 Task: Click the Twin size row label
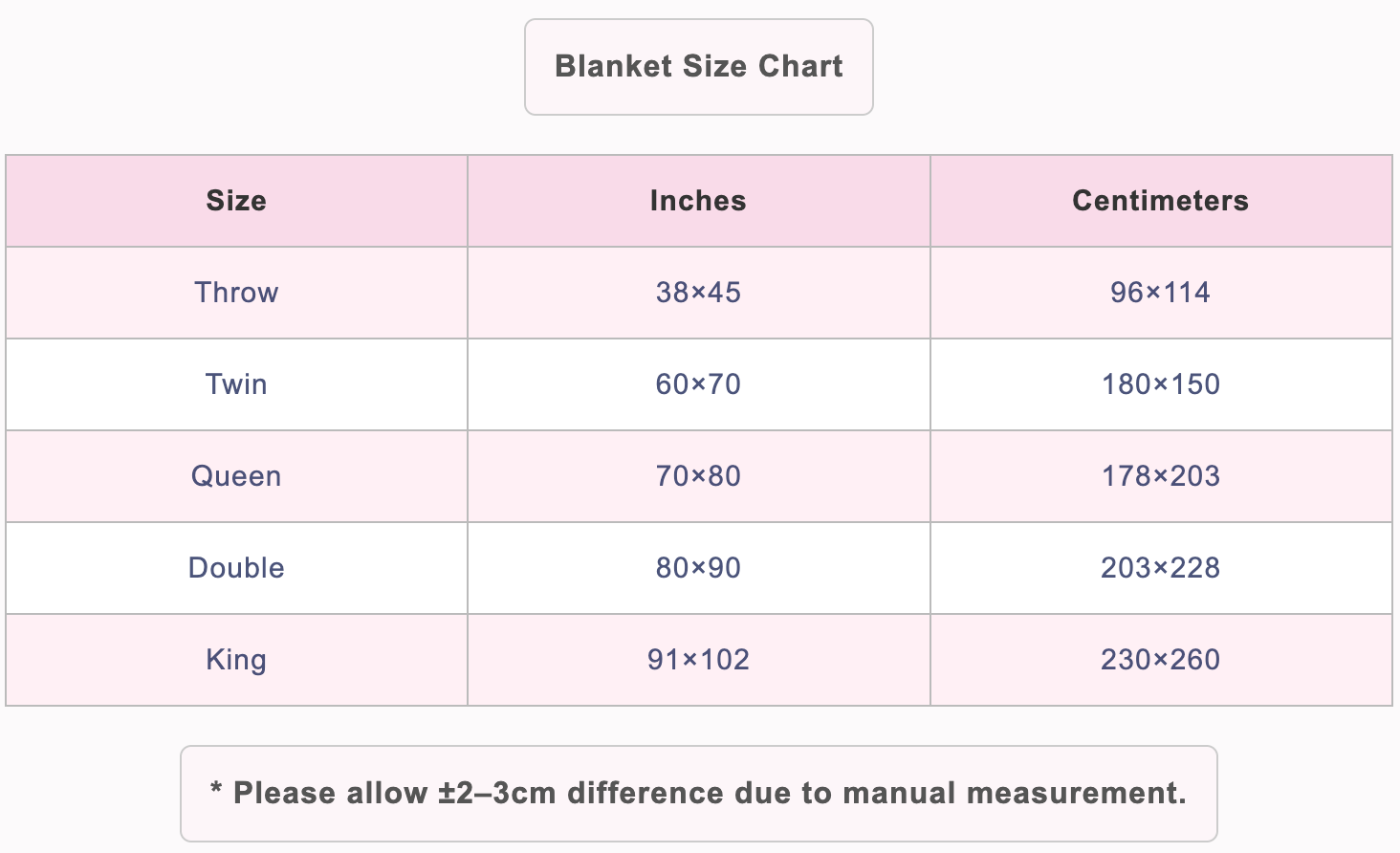coord(236,384)
